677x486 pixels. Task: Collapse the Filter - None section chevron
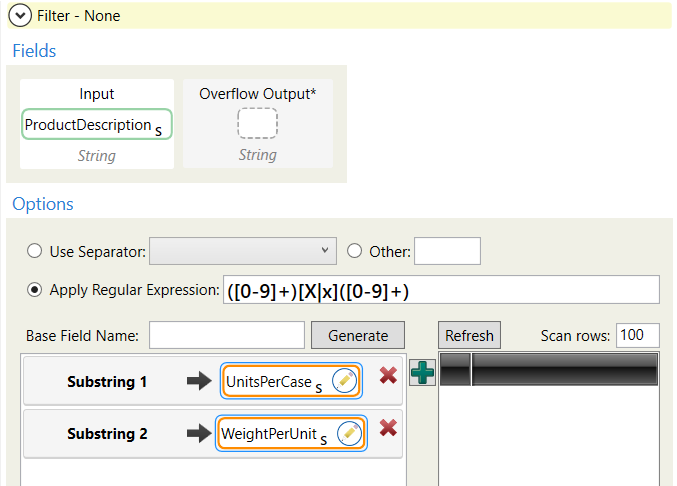pyautogui.click(x=20, y=16)
